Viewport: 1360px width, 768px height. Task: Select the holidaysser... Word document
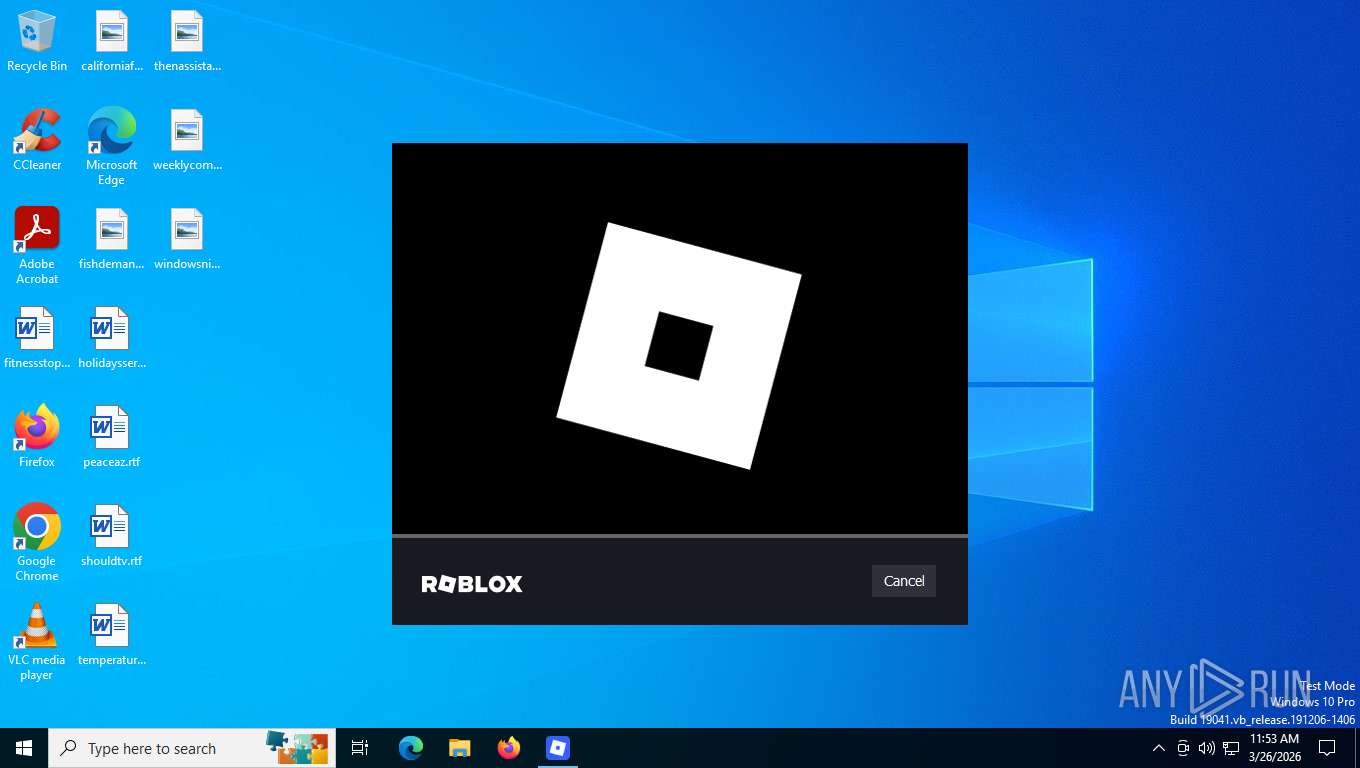tap(112, 339)
